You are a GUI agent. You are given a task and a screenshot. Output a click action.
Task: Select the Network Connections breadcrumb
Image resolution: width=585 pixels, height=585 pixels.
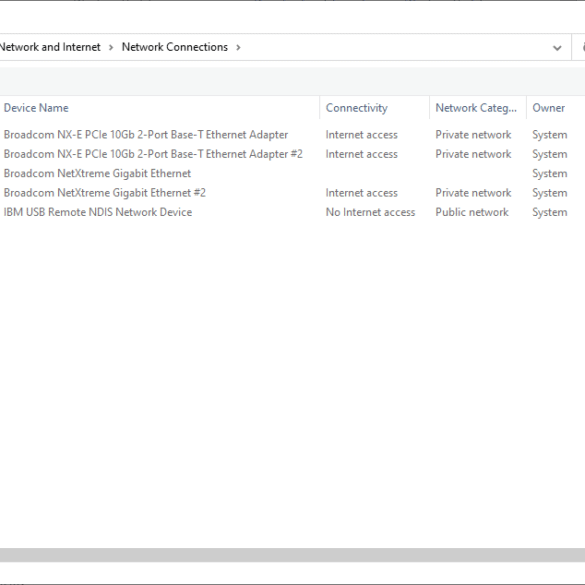point(175,47)
